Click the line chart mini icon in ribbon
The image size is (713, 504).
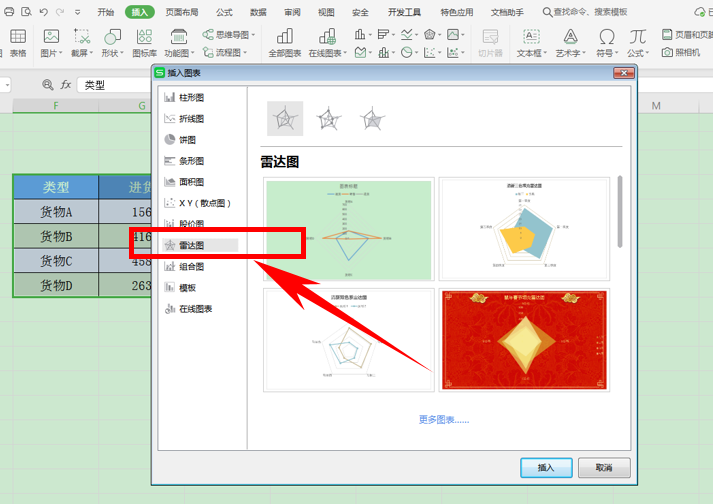[407, 34]
